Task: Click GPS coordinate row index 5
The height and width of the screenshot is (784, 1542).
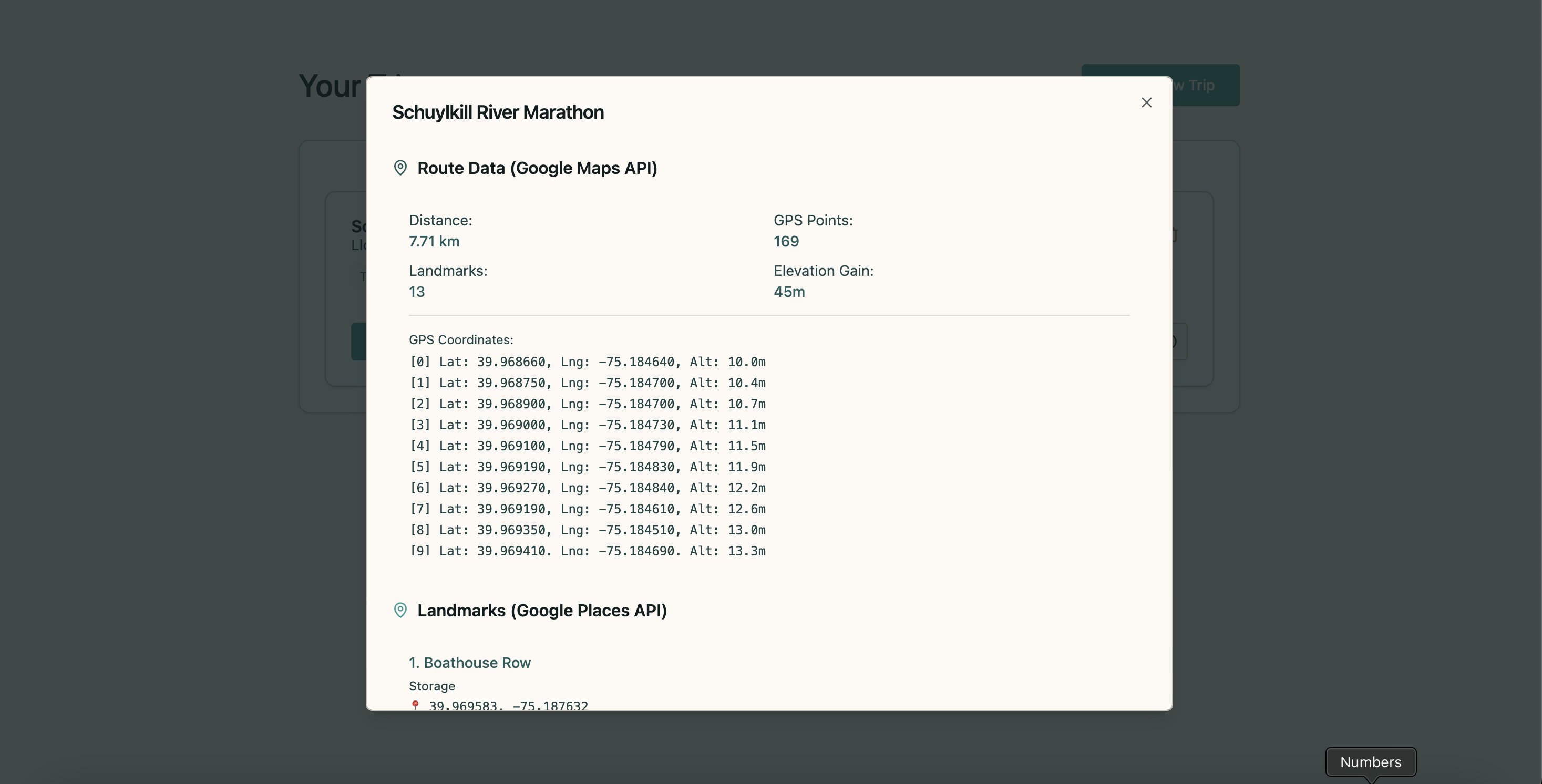Action: 587,467
